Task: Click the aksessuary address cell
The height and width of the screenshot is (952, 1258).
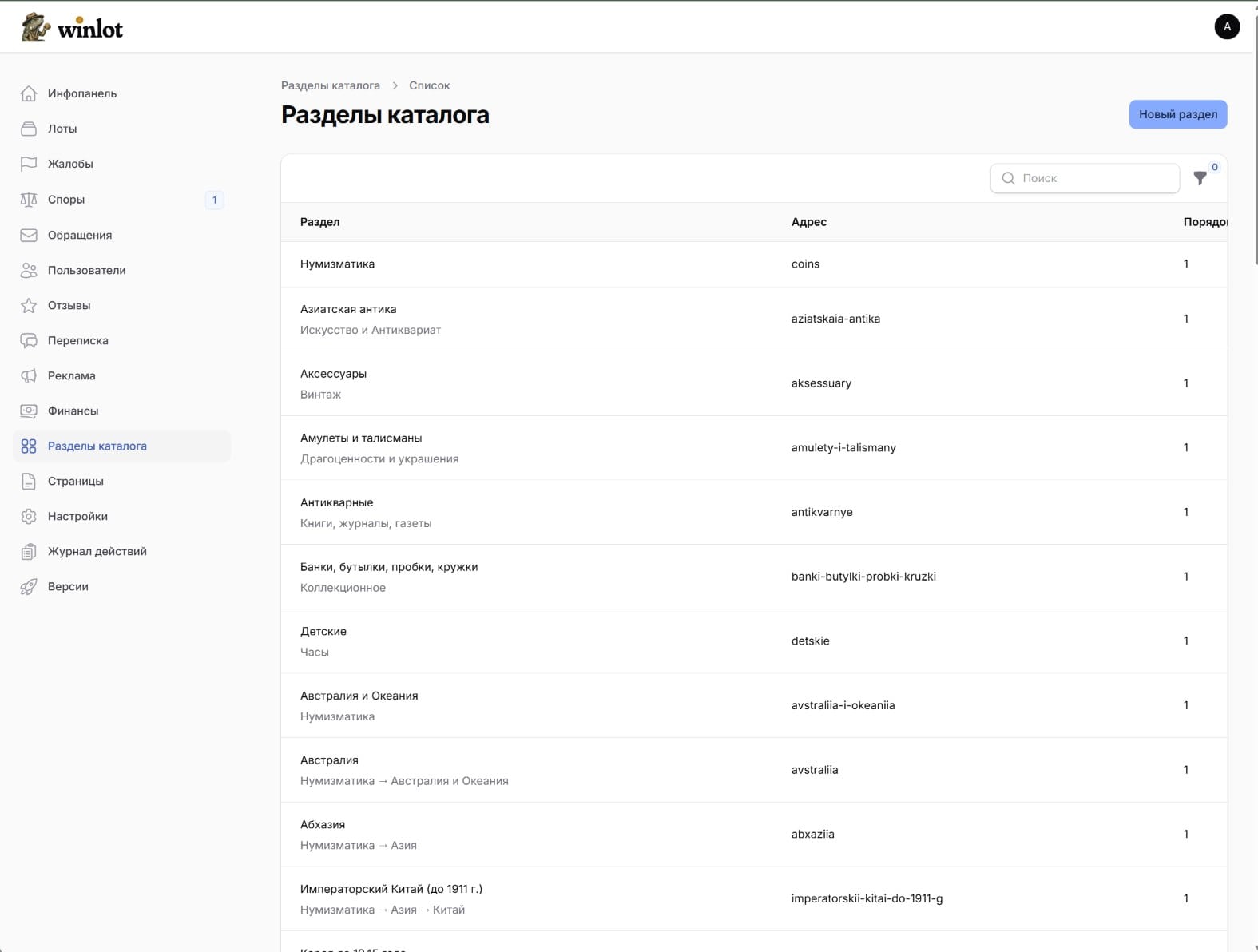Action: (821, 383)
